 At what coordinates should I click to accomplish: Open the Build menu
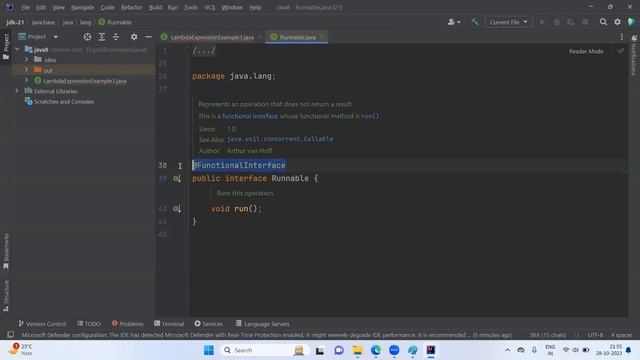click(x=155, y=7)
